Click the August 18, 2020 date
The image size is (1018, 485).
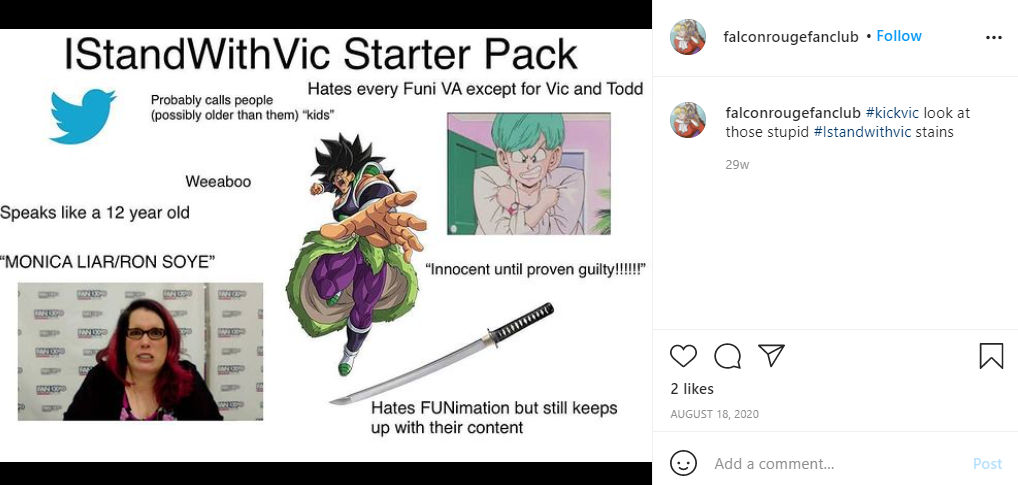714,414
